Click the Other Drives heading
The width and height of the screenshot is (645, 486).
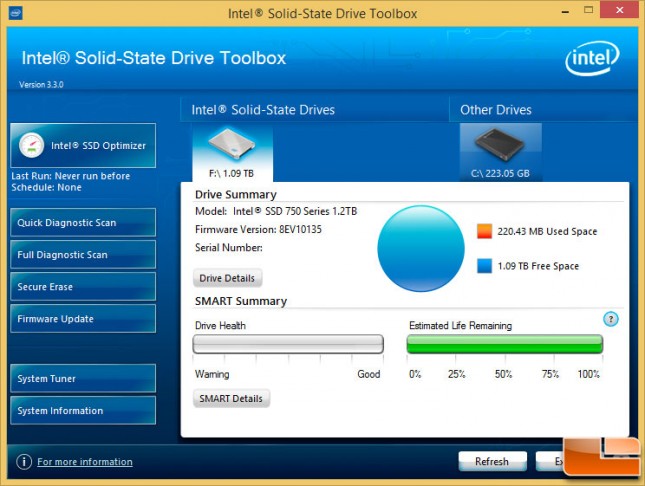[496, 110]
